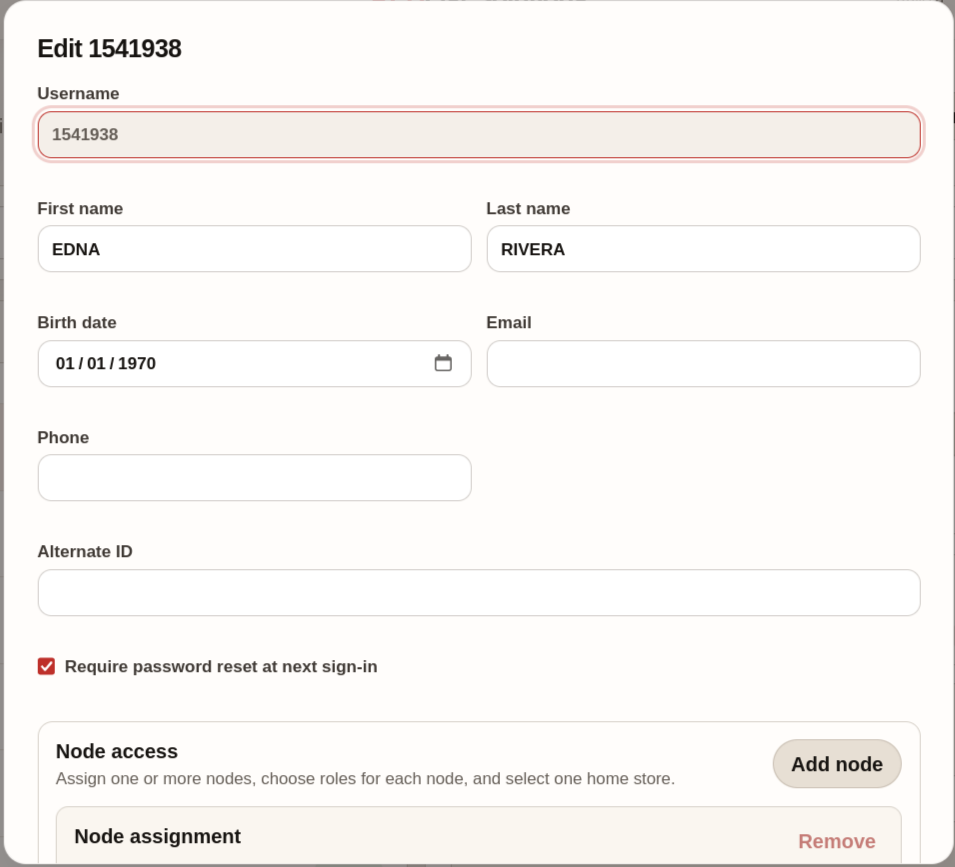Click the Node assignment title
Image resolution: width=955 pixels, height=867 pixels.
pos(158,837)
